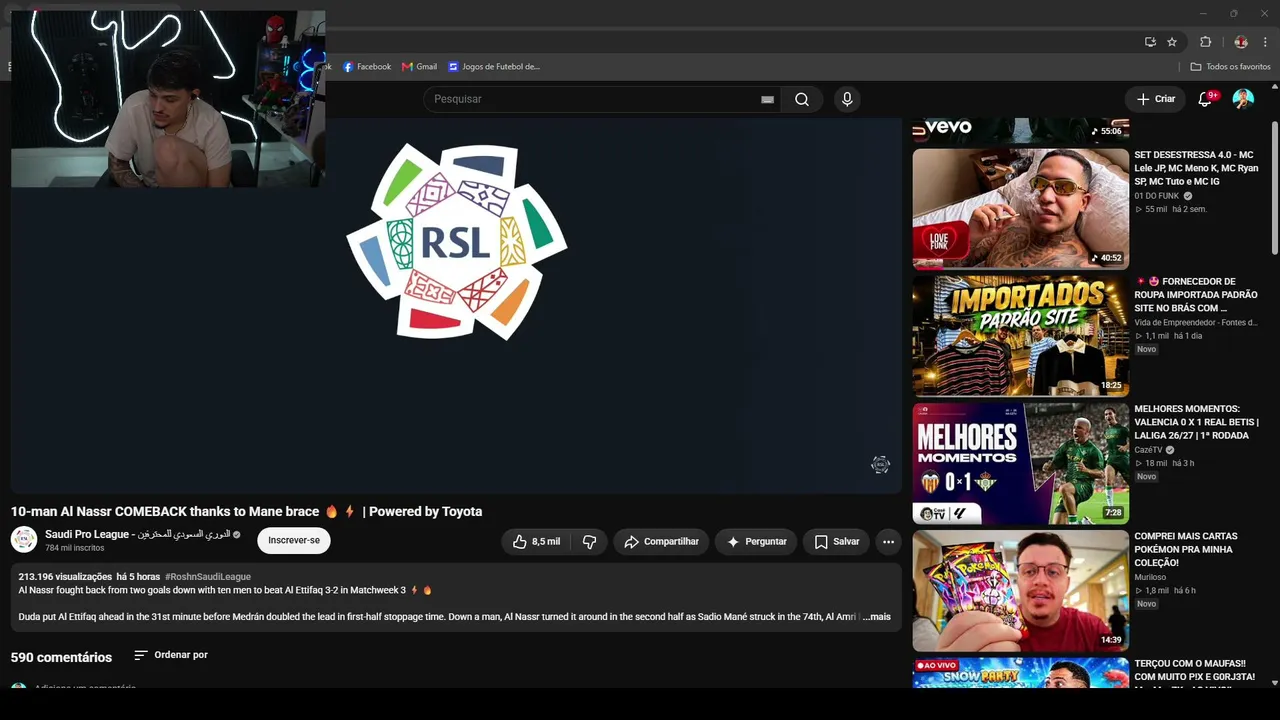Dislike the video with thumbs down

click(590, 542)
